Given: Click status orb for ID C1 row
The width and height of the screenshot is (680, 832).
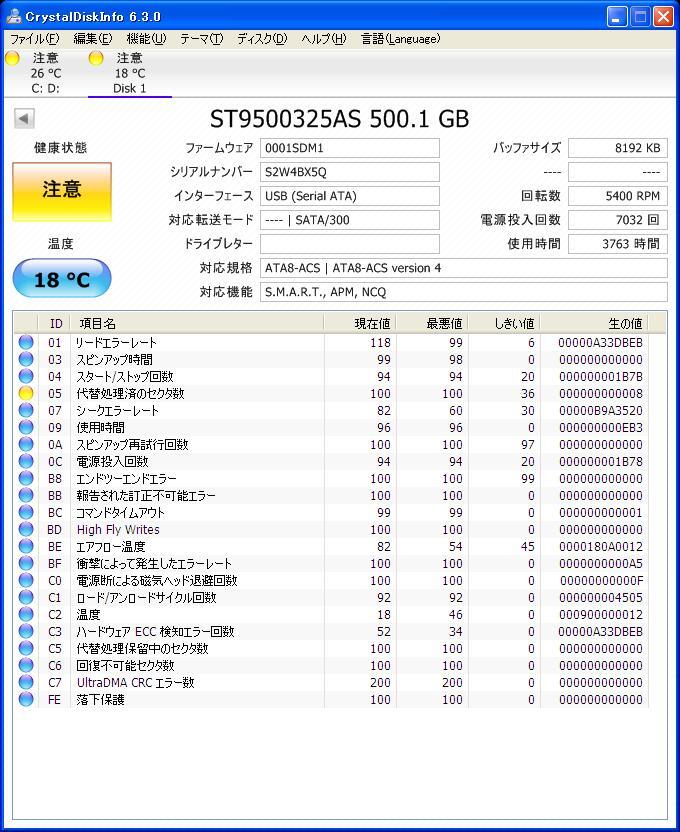Looking at the screenshot, I should [x=26, y=597].
